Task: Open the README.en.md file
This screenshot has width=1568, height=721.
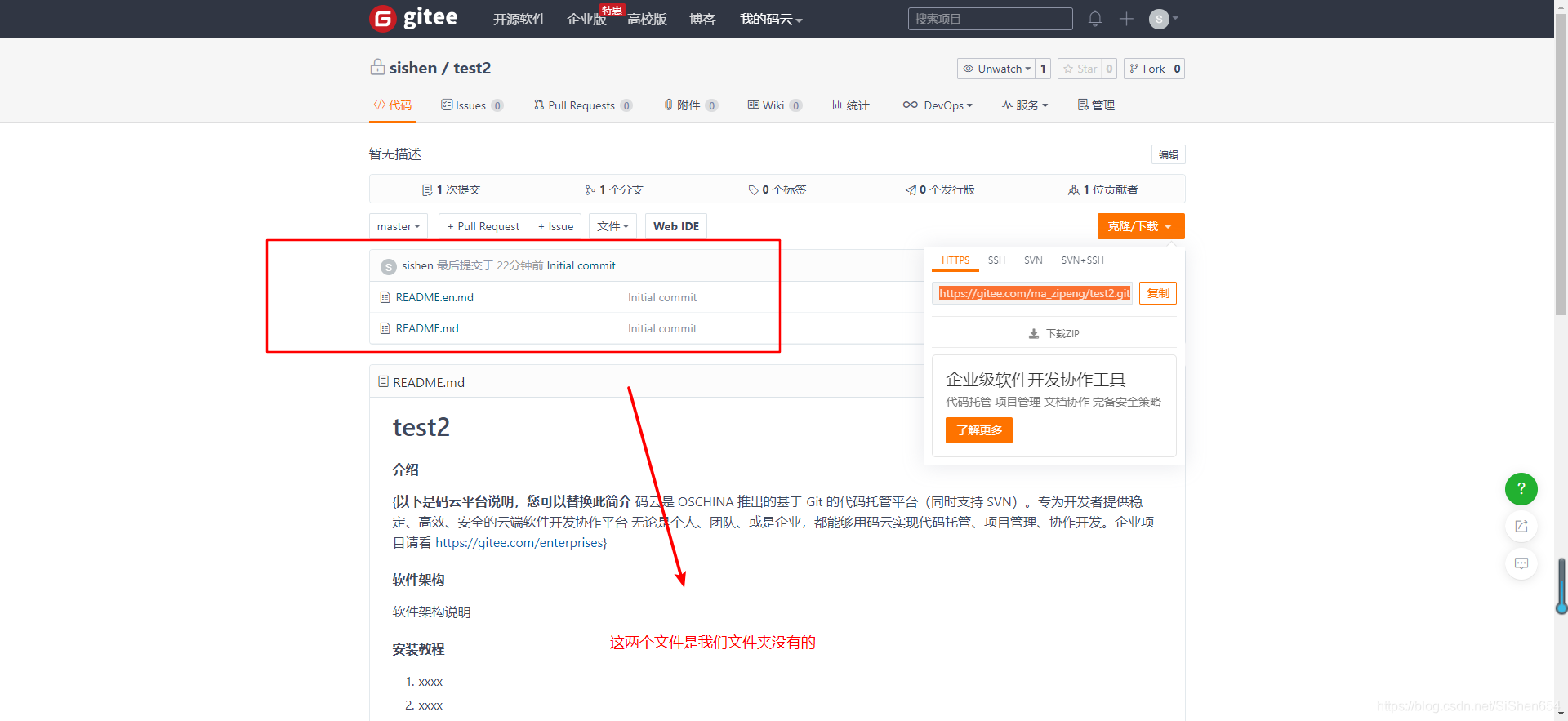Action: click(434, 297)
